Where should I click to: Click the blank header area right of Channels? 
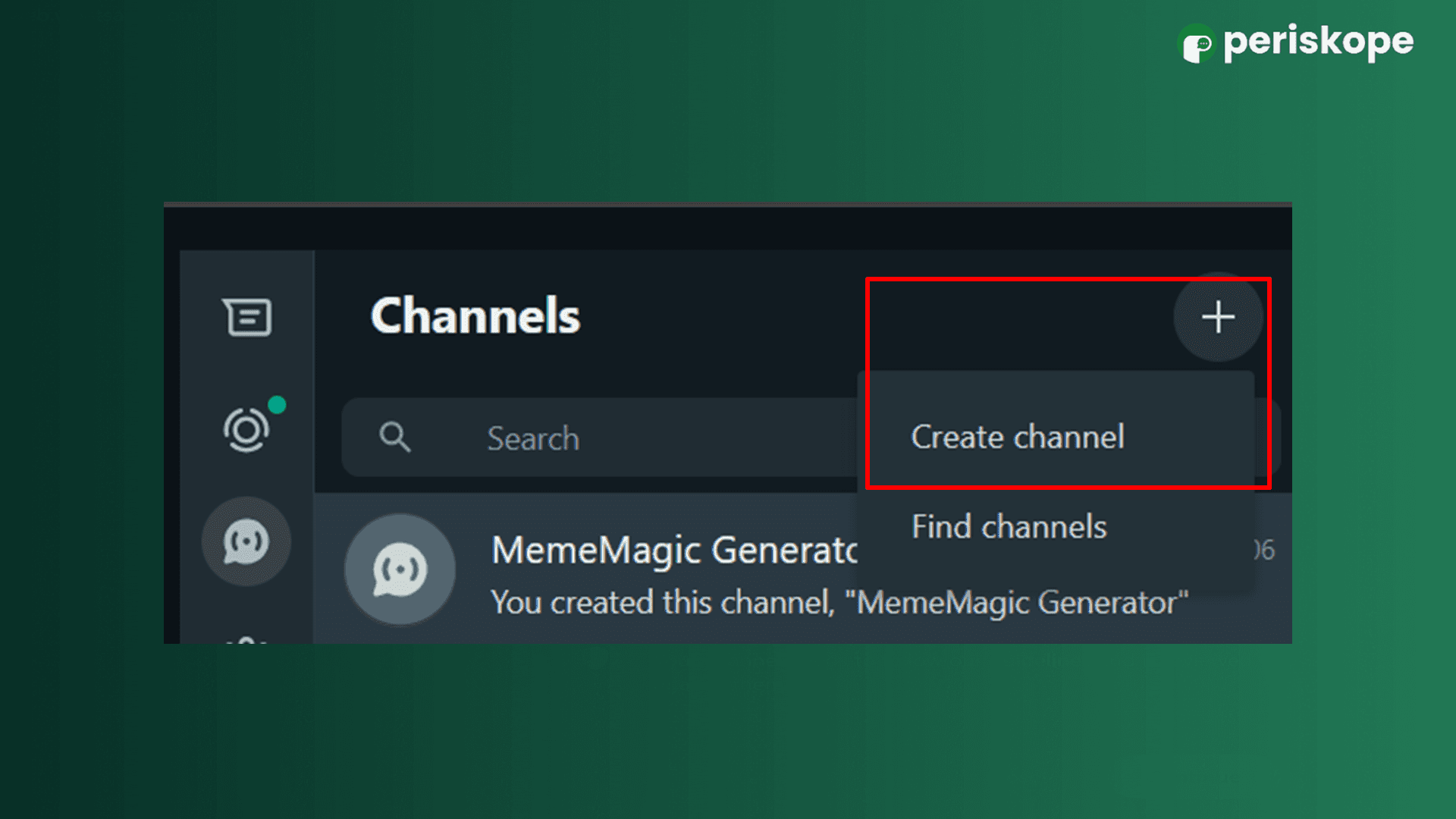tap(720, 317)
